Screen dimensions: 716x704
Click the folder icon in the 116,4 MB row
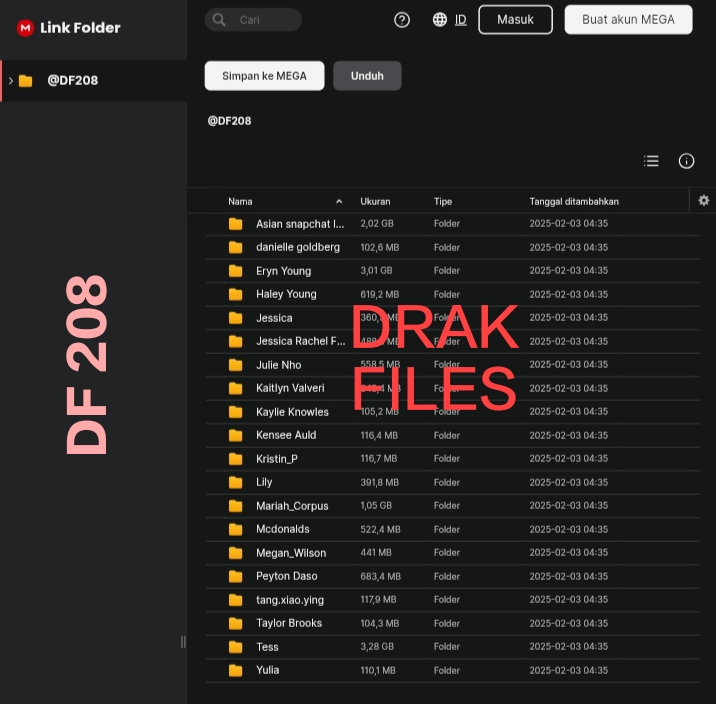236,436
